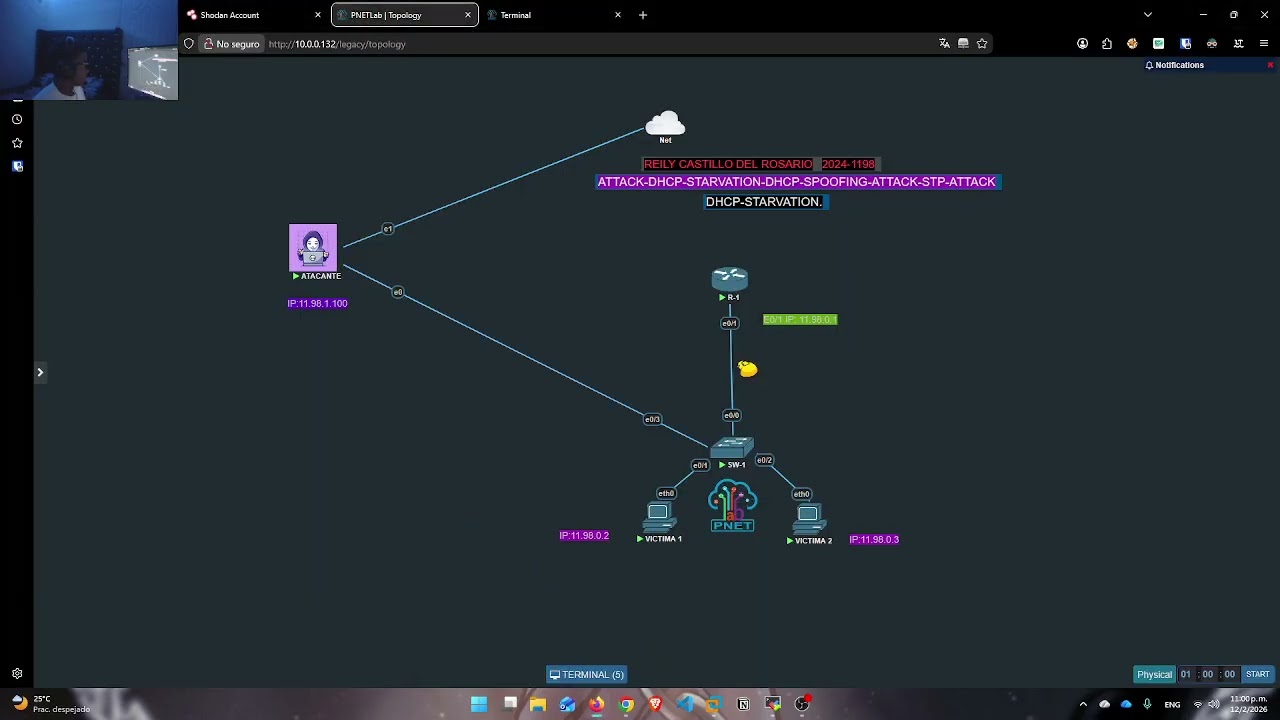1280x720 pixels.
Task: Close the Shodan Account tab
Action: [318, 15]
